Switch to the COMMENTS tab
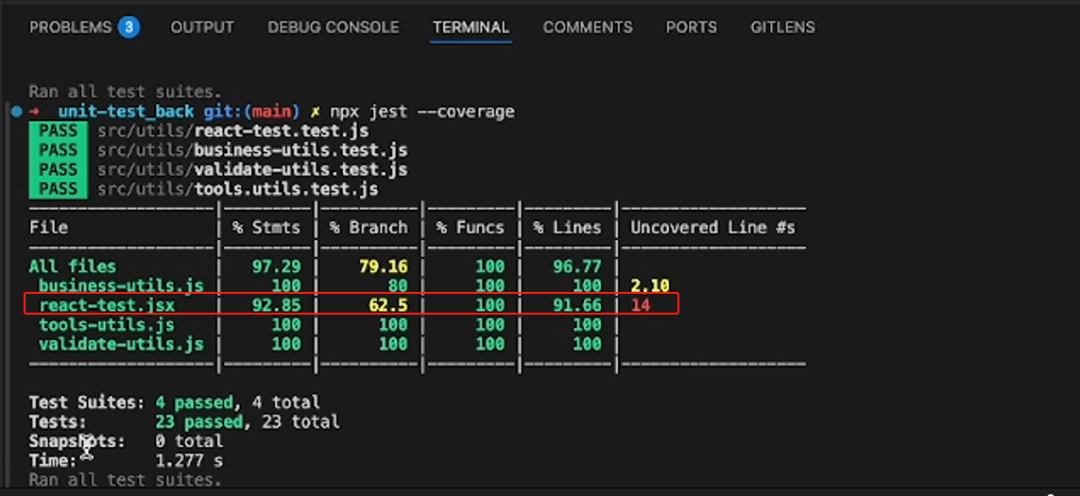 587,27
